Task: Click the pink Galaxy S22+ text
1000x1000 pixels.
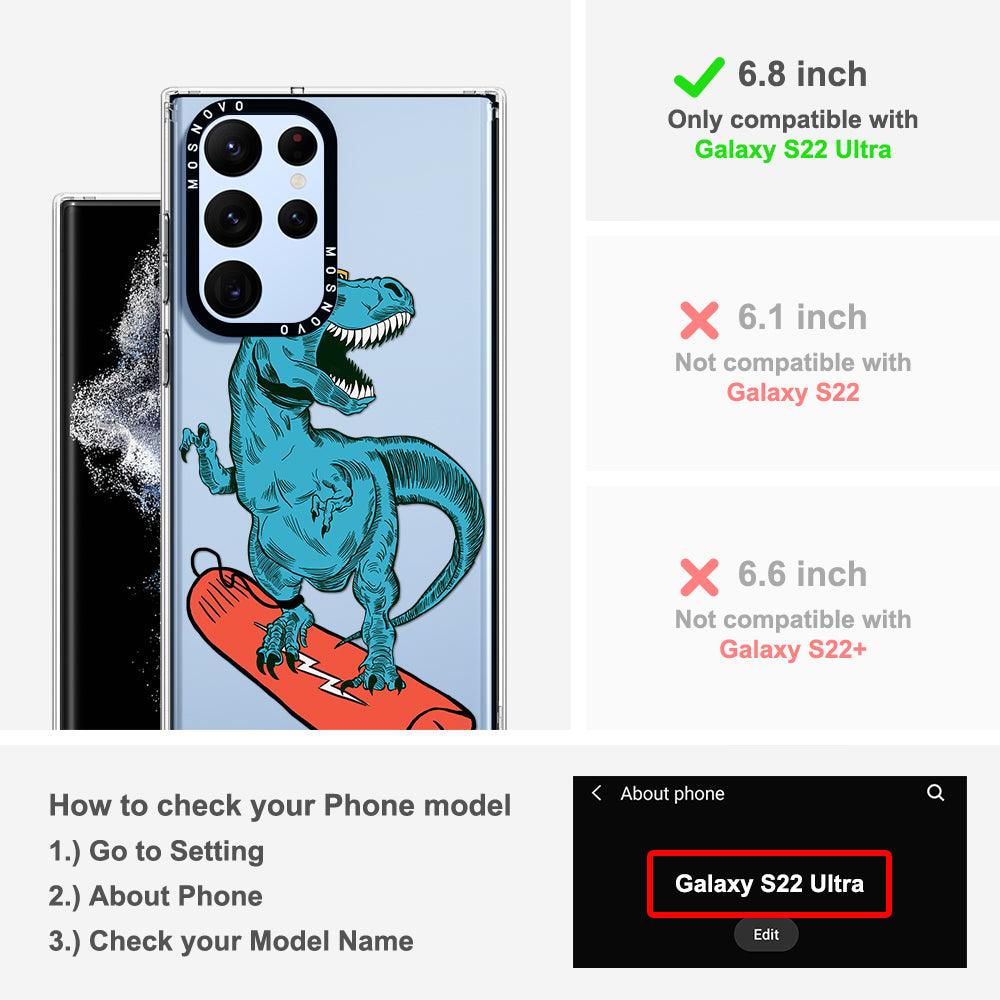Action: [x=793, y=649]
